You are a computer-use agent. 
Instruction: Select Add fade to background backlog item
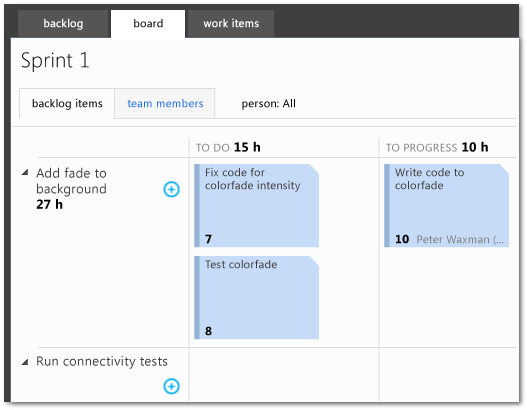tap(71, 181)
